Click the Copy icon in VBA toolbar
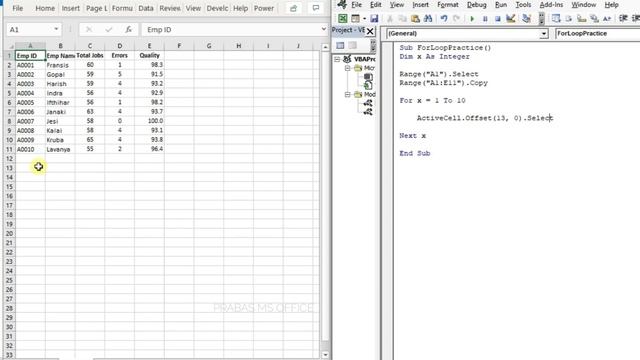 (x=402, y=19)
